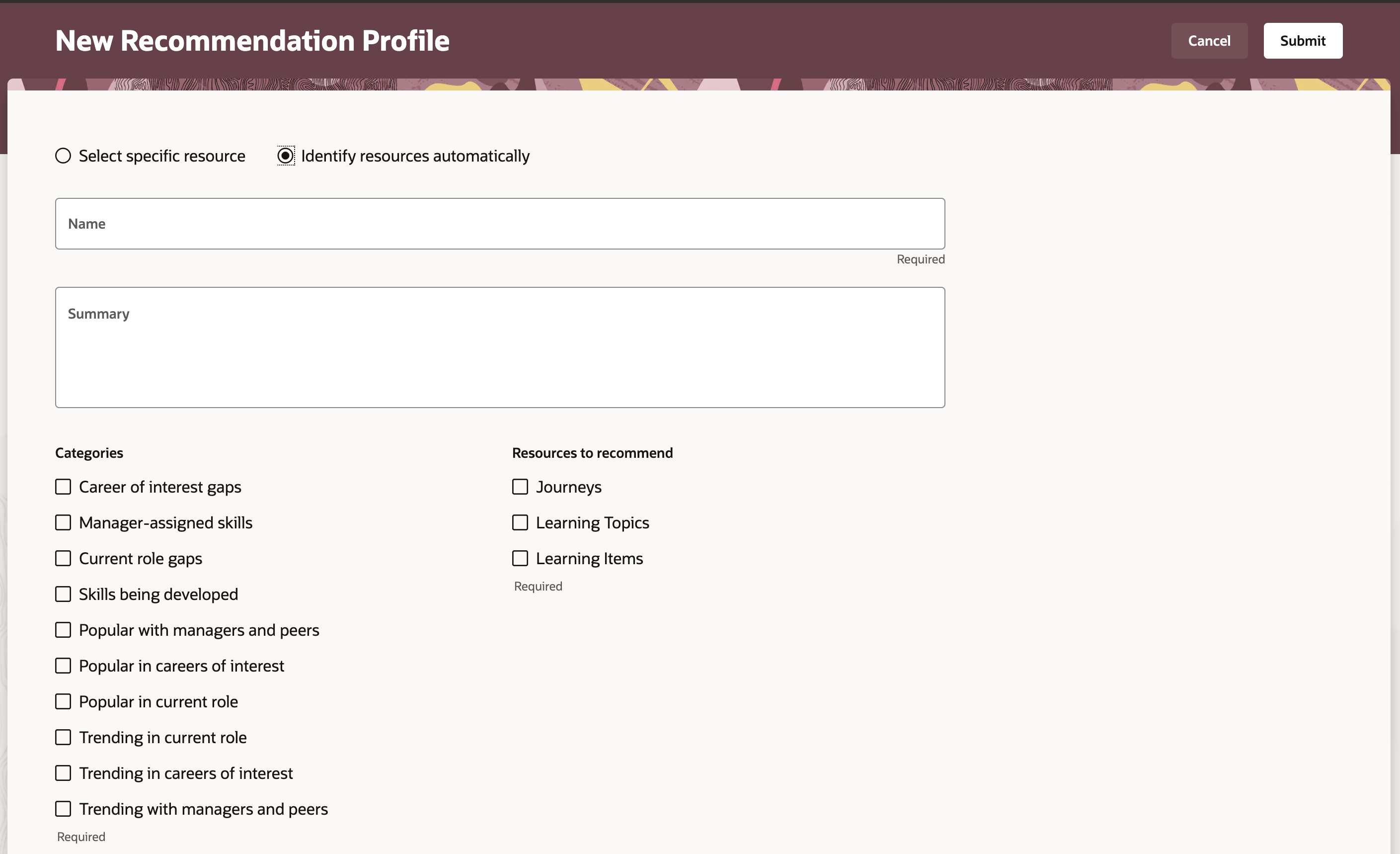The image size is (1400, 854).
Task: Enable Trending with managers and peers checkbox
Action: pos(63,808)
